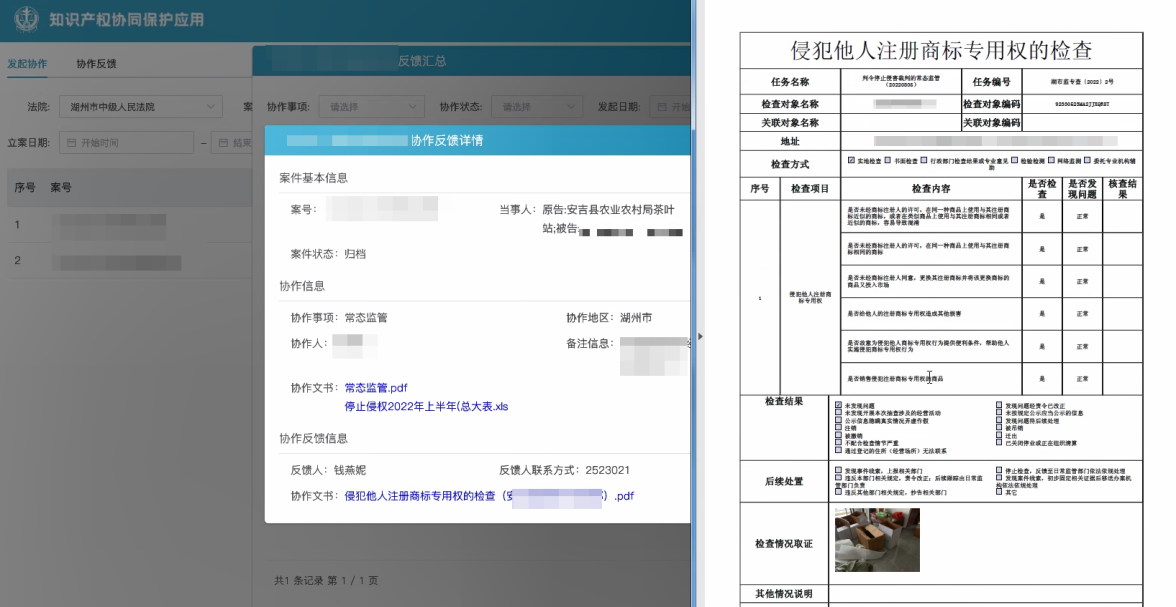Viewport: 1176px width, 607px height.
Task: Toggle the 未发现问题 checkbox
Action: [838, 404]
